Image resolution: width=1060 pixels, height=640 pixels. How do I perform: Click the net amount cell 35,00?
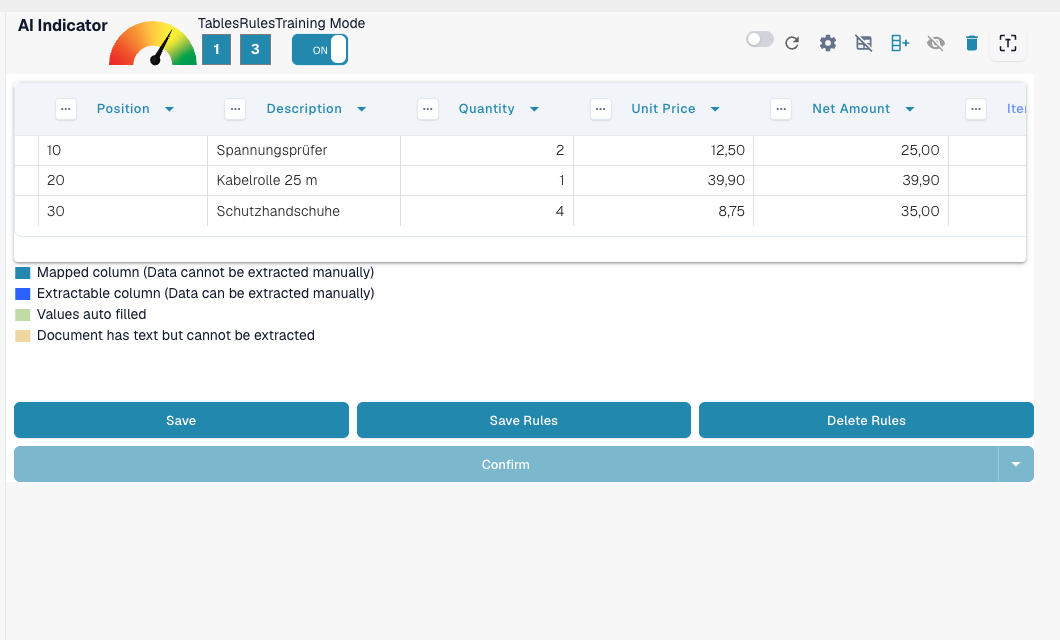point(851,211)
